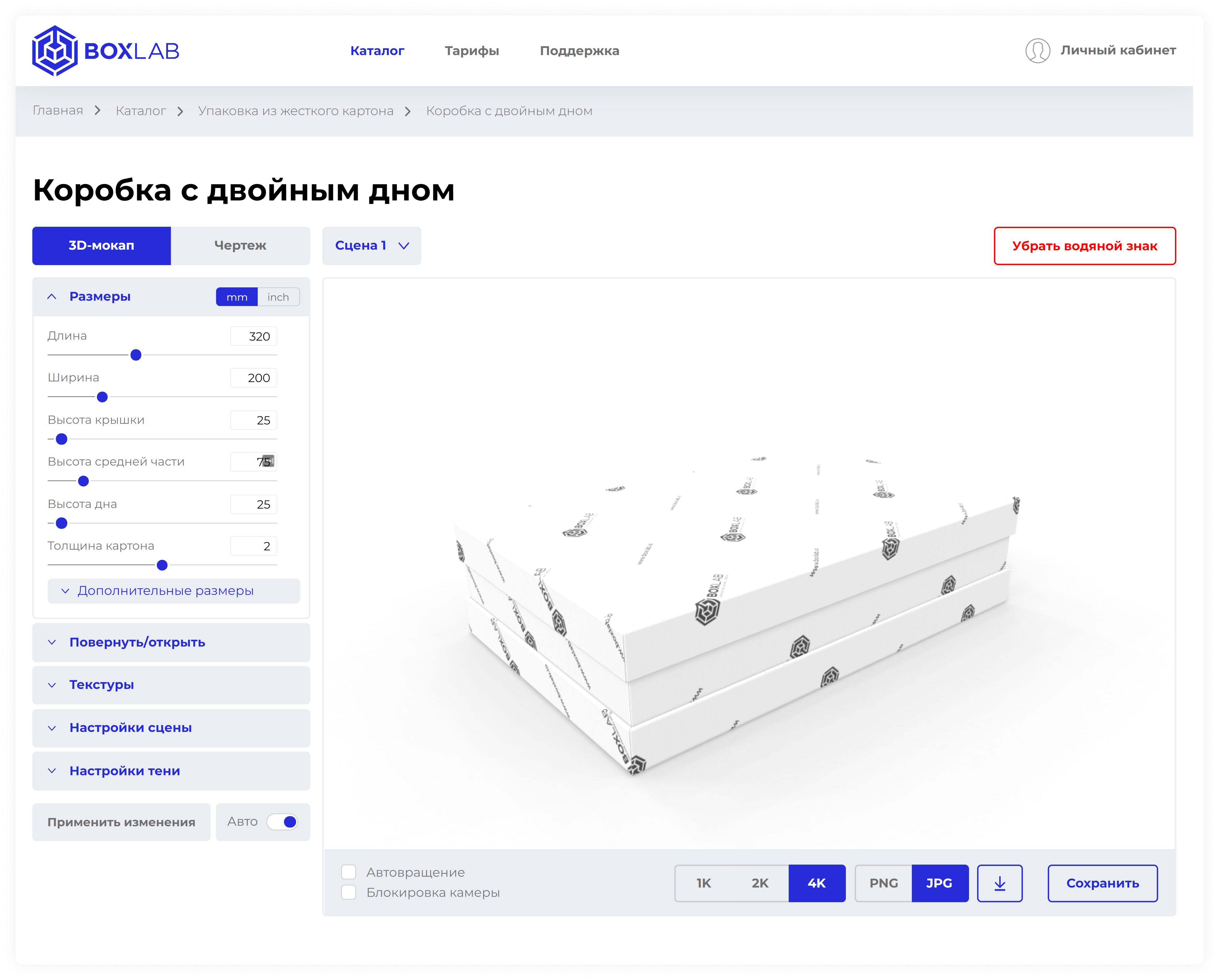Click the chevron after Главная breadcrumb
The image size is (1219, 980).
pyautogui.click(x=98, y=111)
